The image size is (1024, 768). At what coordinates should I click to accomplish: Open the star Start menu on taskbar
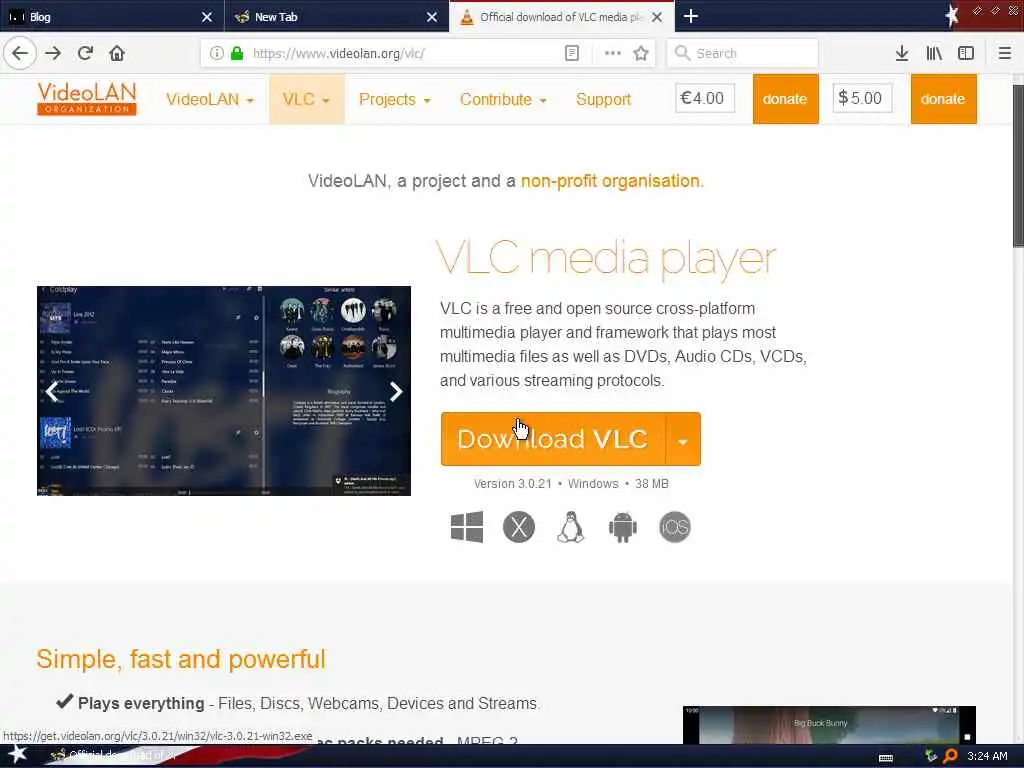(x=16, y=754)
